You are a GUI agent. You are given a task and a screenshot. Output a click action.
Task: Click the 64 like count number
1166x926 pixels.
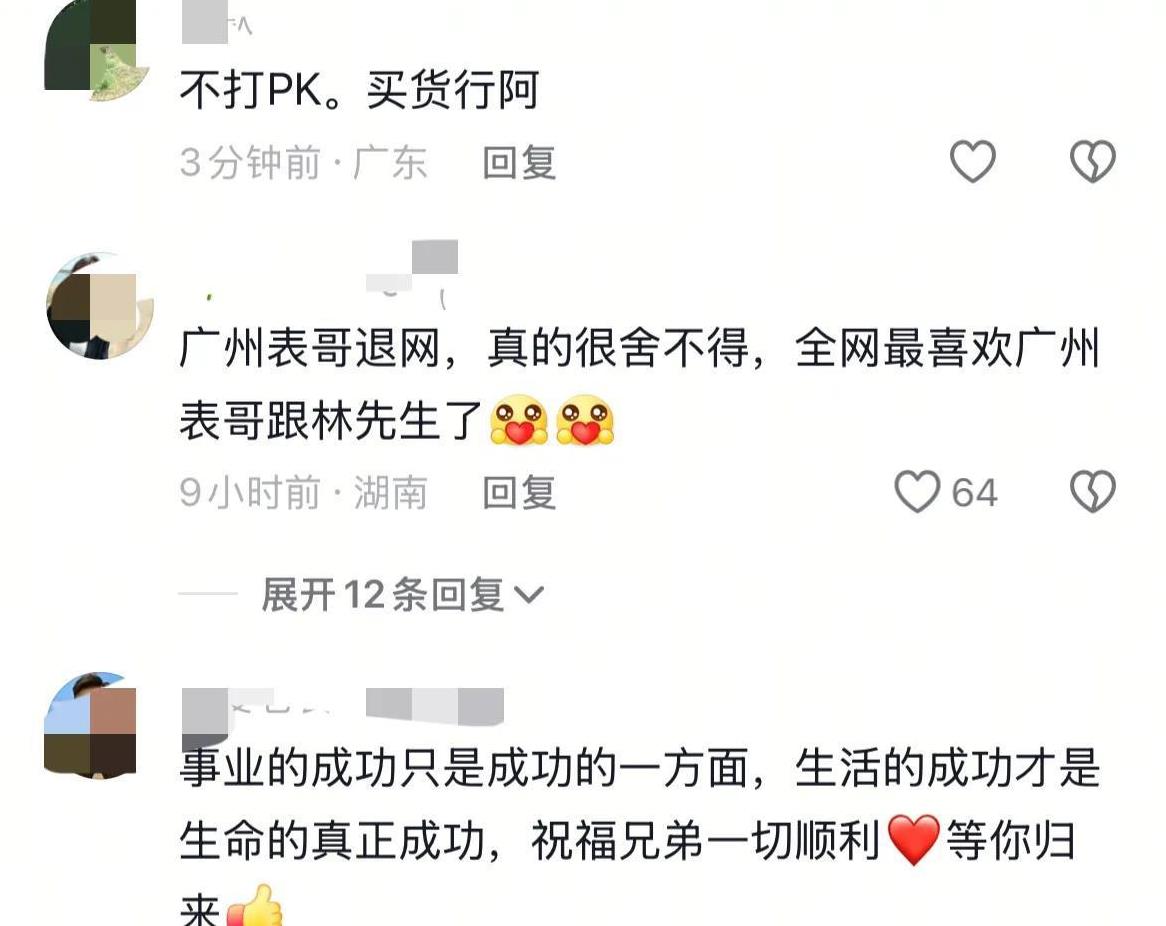(974, 493)
